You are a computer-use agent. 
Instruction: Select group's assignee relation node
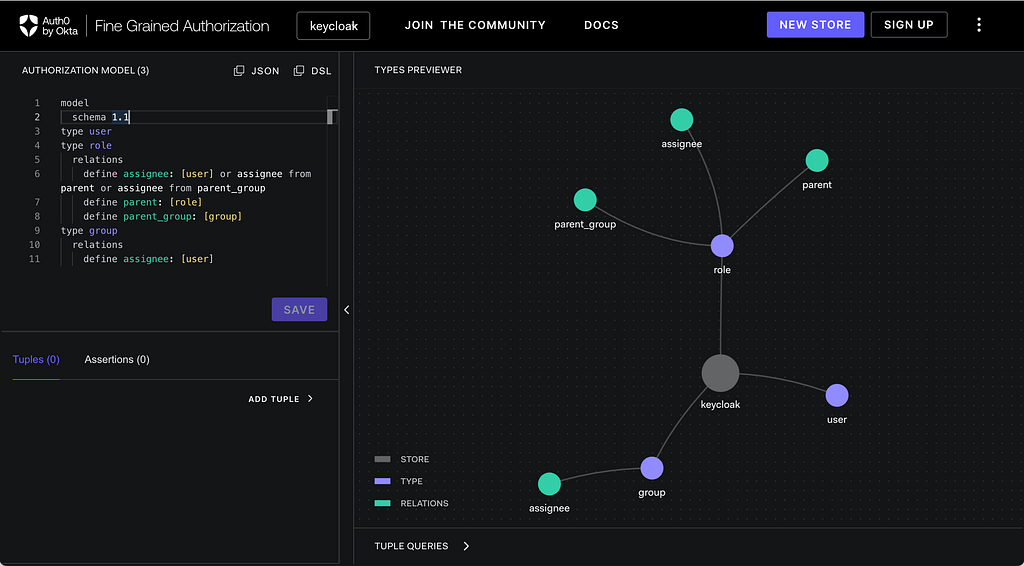click(x=549, y=484)
